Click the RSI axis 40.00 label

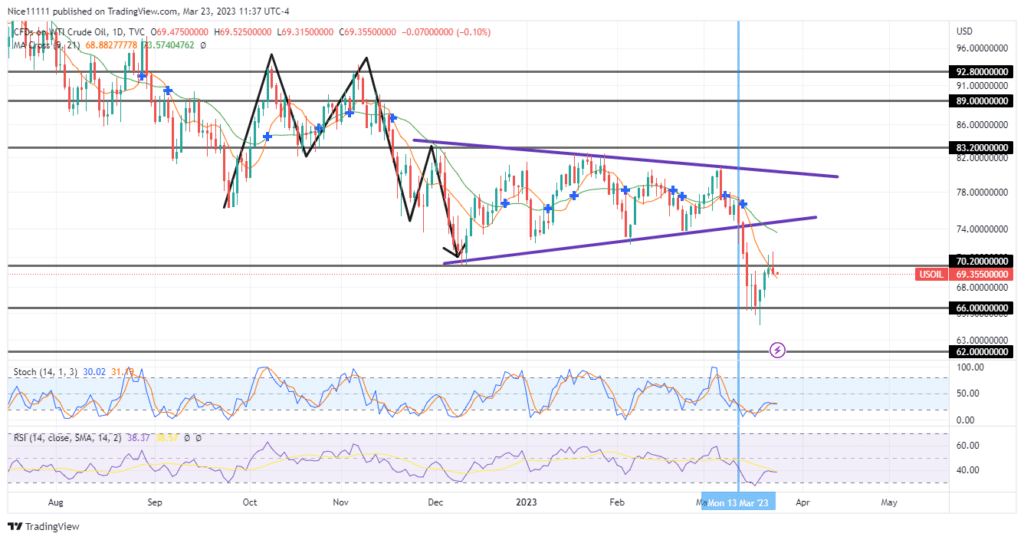(x=968, y=470)
